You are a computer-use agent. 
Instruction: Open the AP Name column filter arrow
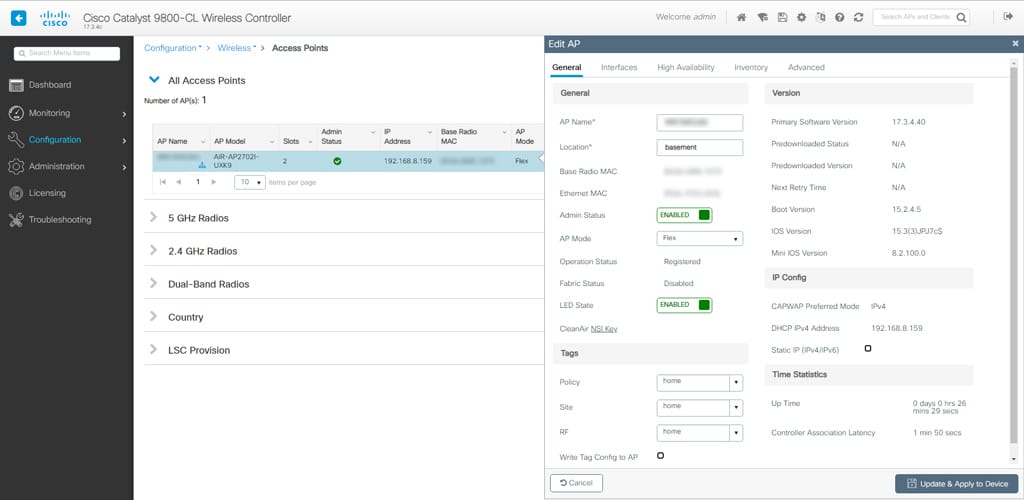[202, 142]
